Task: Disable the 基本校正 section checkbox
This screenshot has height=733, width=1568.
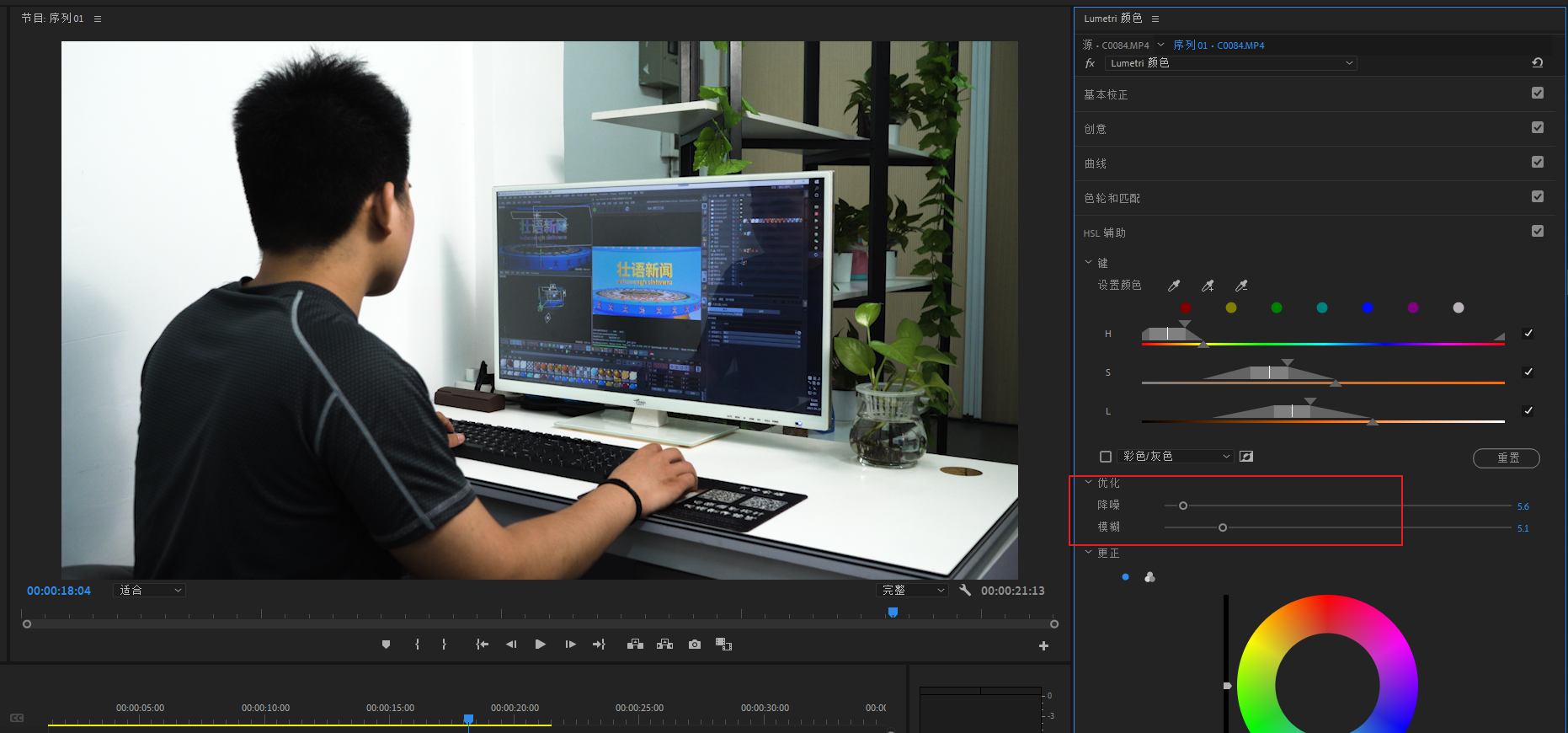Action: (x=1537, y=94)
